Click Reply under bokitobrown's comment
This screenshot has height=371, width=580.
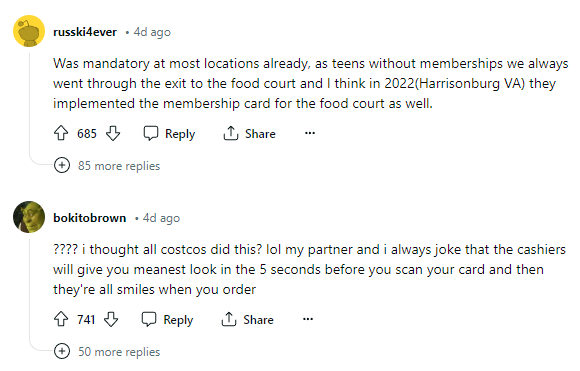pyautogui.click(x=168, y=320)
